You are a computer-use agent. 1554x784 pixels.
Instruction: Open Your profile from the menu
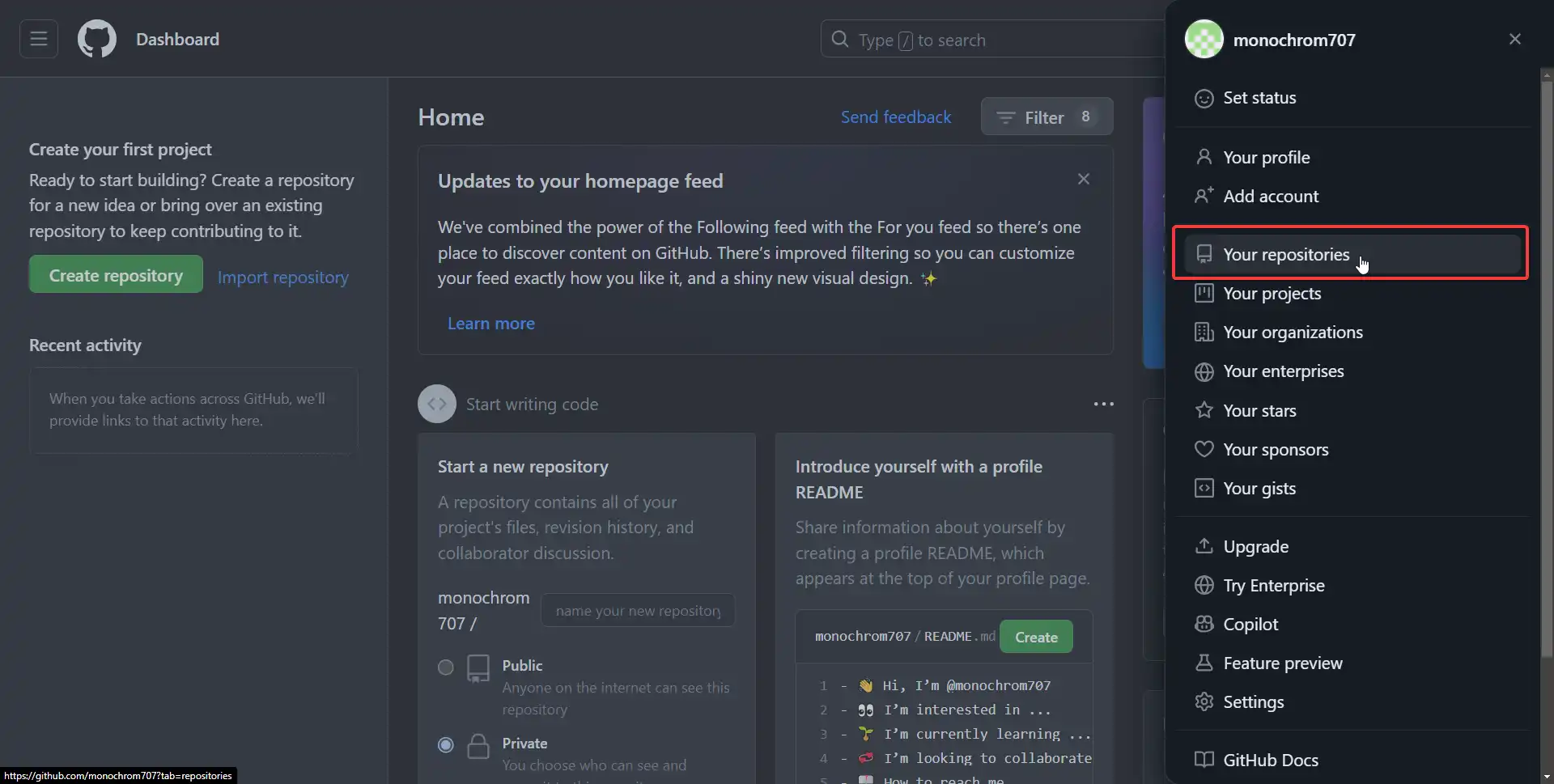click(x=1352, y=157)
